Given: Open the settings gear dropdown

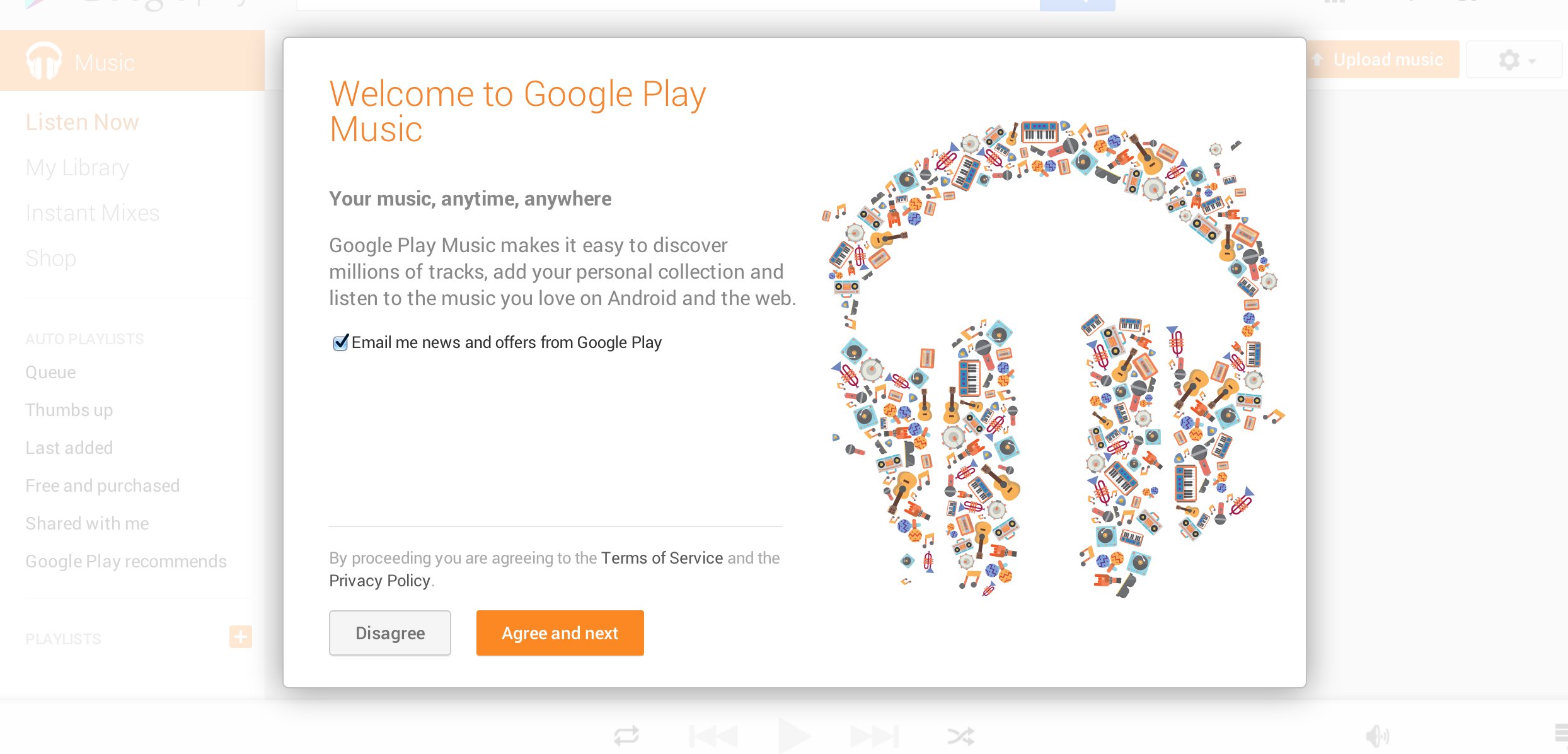Looking at the screenshot, I should click(1515, 61).
